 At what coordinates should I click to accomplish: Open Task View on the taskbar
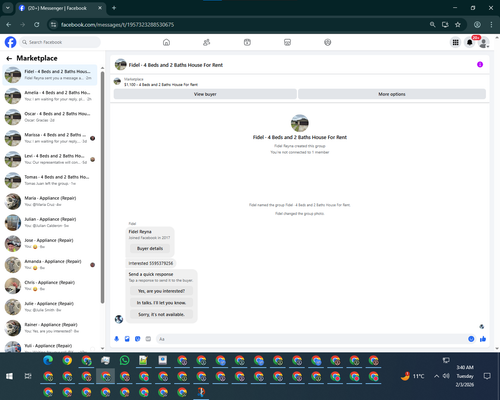coord(28,376)
